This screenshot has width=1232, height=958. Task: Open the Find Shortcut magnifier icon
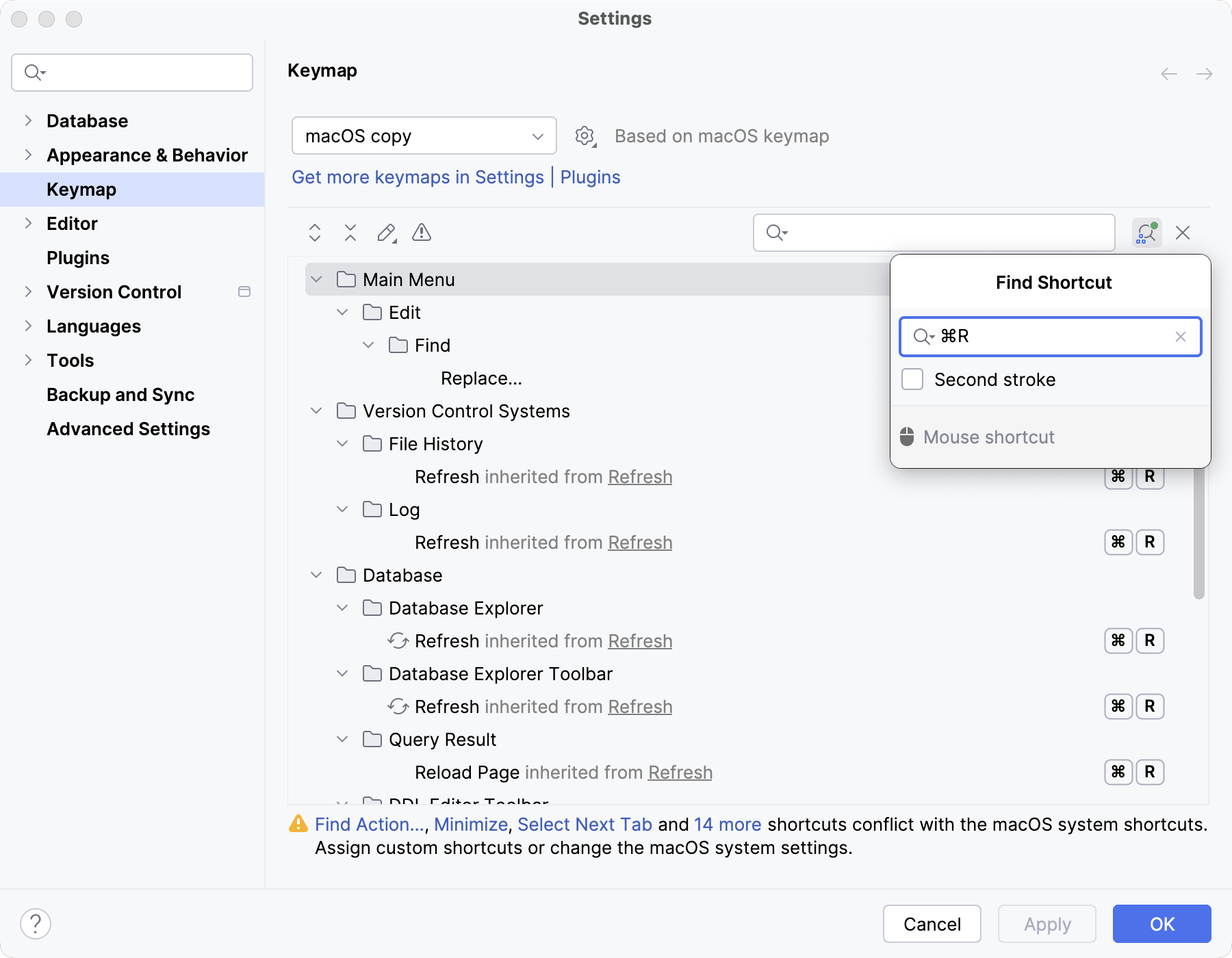click(1145, 233)
